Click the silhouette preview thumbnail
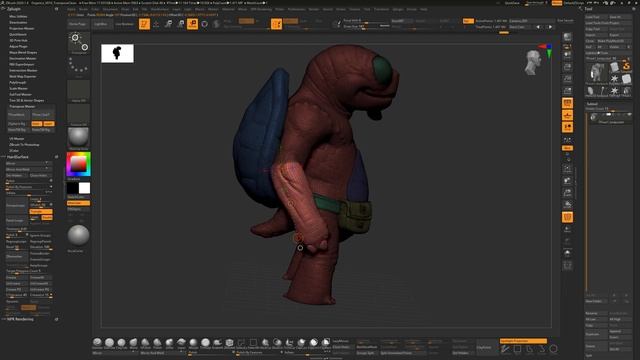The width and height of the screenshot is (640, 360). click(x=117, y=53)
